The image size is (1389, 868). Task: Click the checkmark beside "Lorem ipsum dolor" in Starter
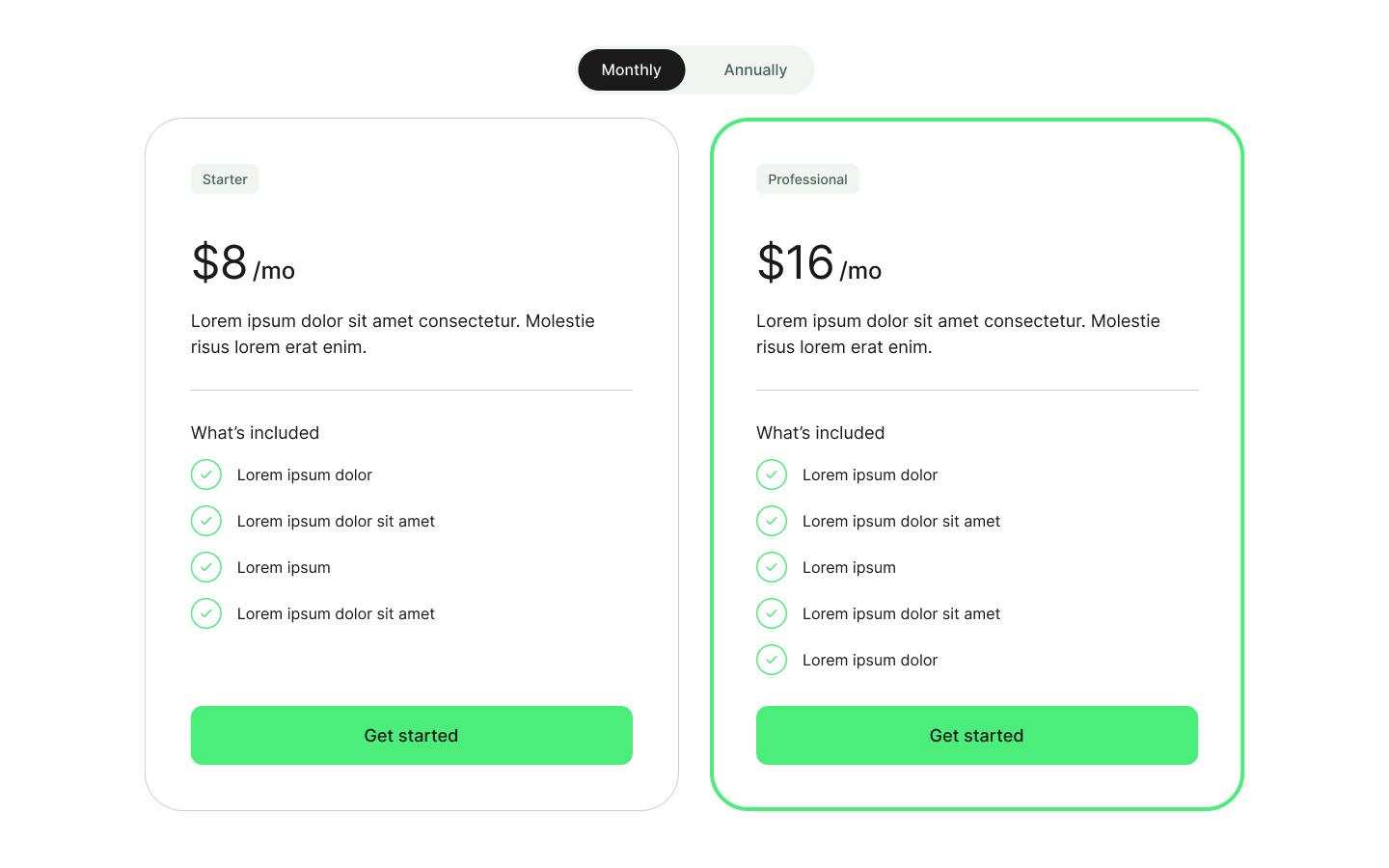(206, 475)
